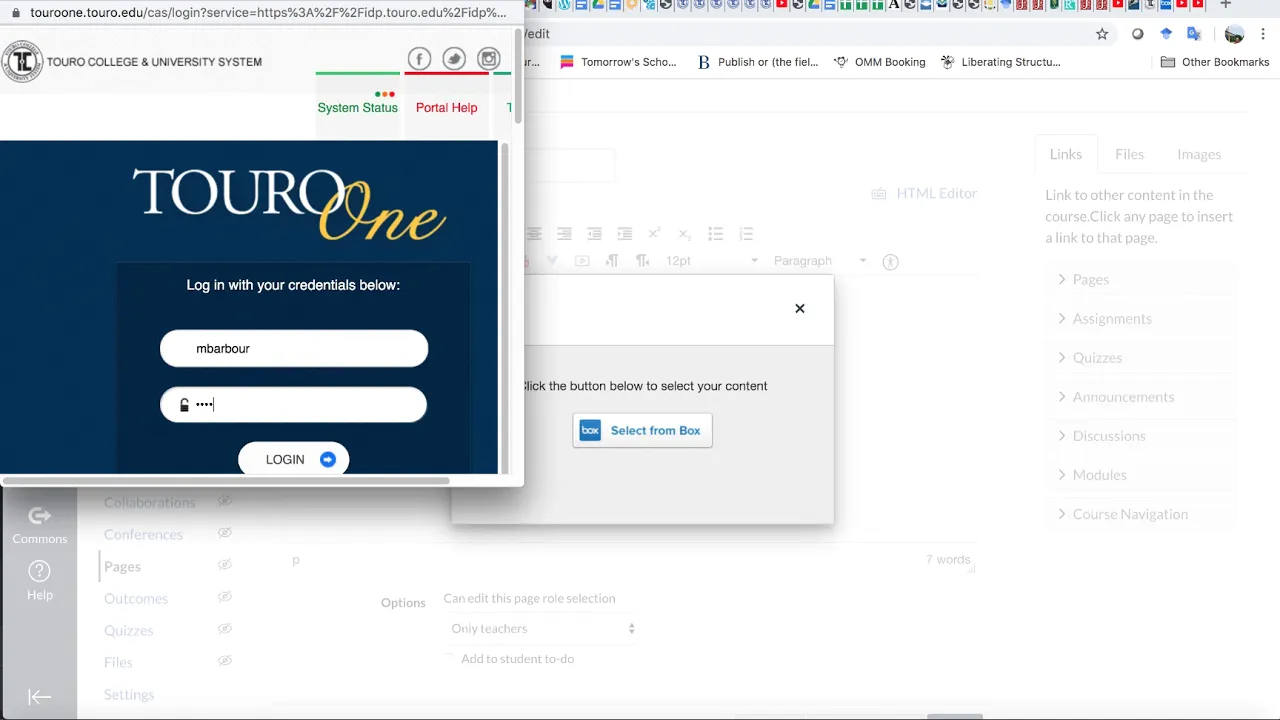The width and height of the screenshot is (1280, 720).
Task: Open a new Chrome tab with plus
Action: tap(1226, 5)
